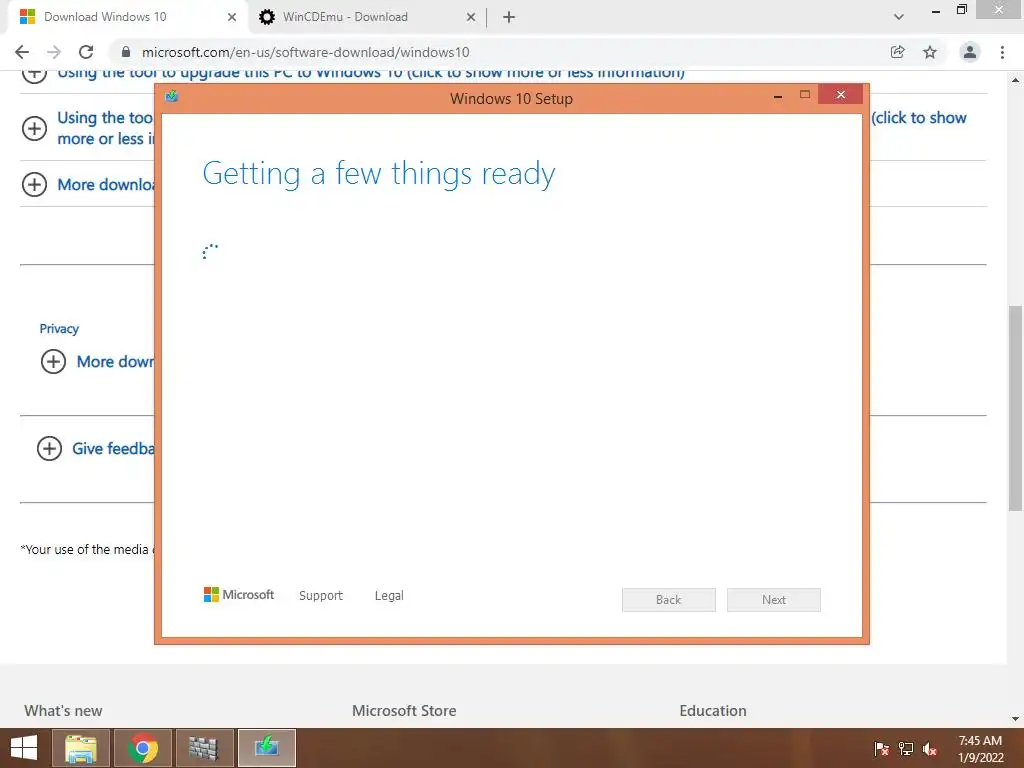The image size is (1024, 768).
Task: Bookmark this page with the star icon
Action: 930,52
